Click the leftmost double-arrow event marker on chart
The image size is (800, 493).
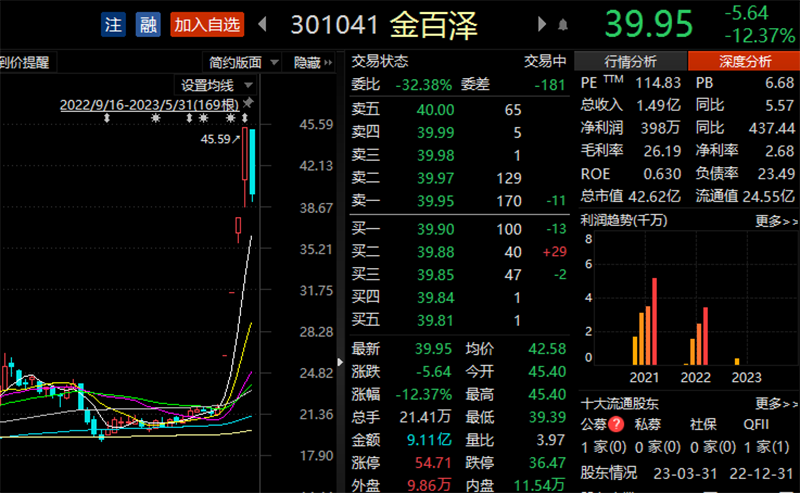107,118
